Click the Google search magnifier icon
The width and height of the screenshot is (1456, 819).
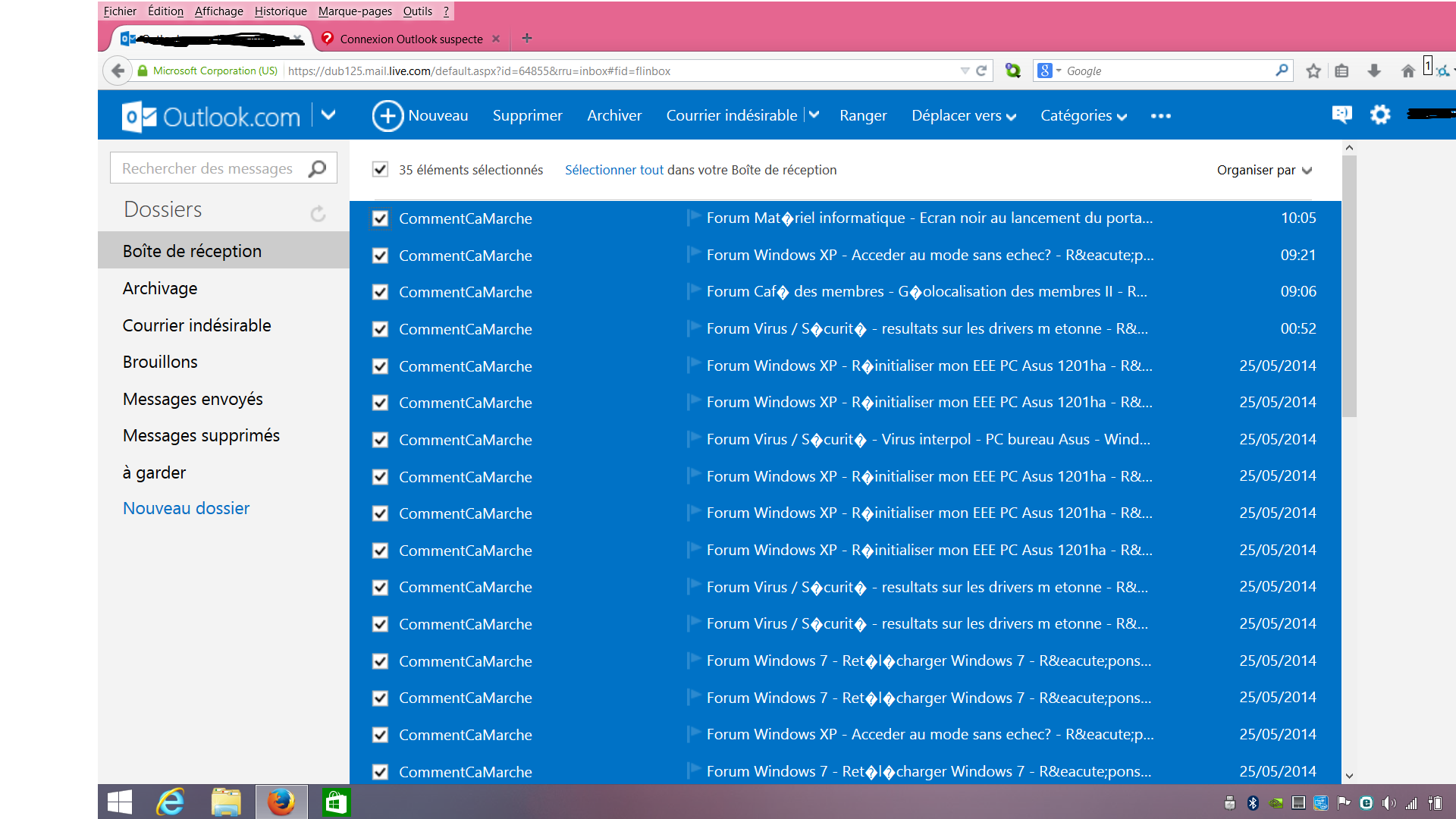(1282, 71)
